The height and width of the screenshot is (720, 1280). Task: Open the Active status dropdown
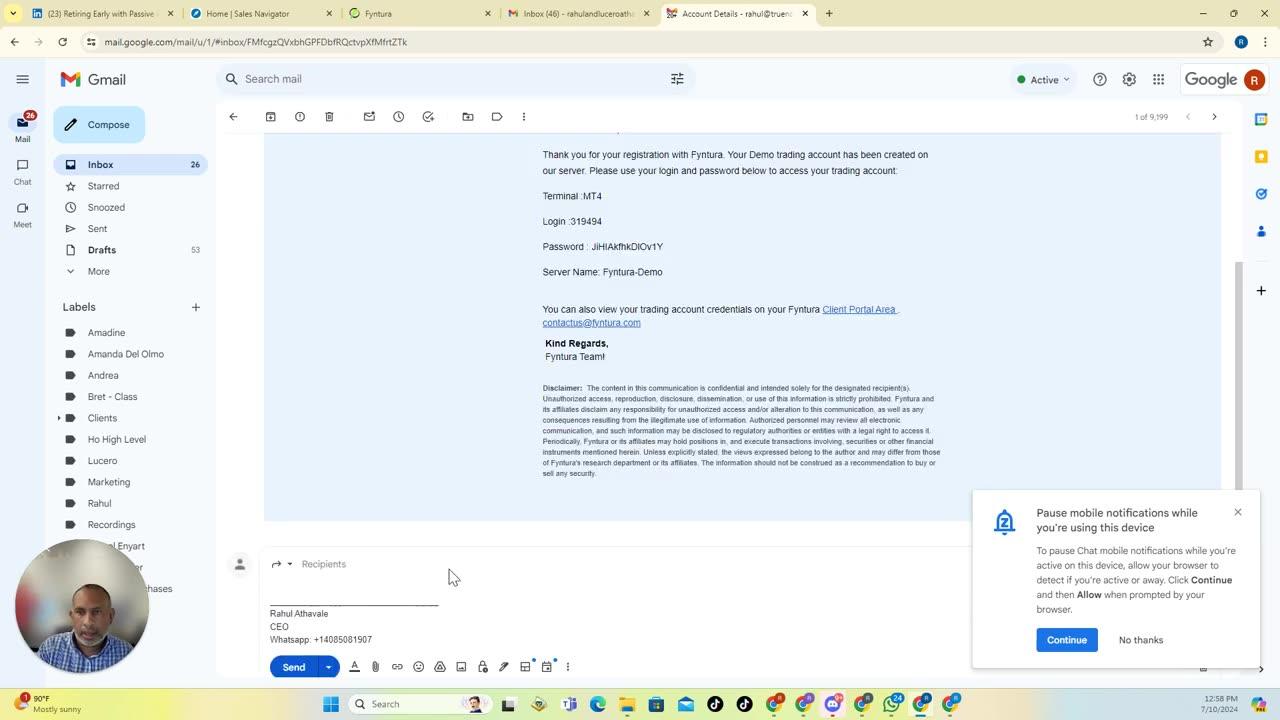(x=1043, y=79)
